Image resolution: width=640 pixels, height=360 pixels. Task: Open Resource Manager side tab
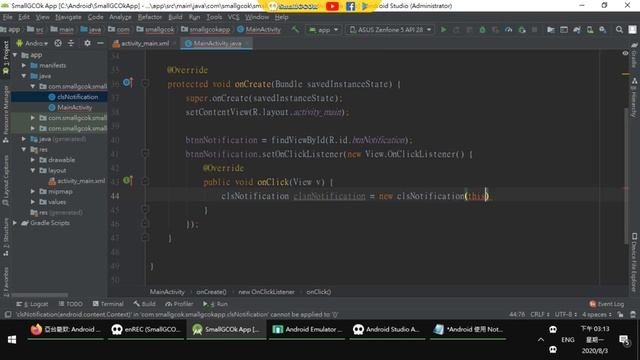5,114
